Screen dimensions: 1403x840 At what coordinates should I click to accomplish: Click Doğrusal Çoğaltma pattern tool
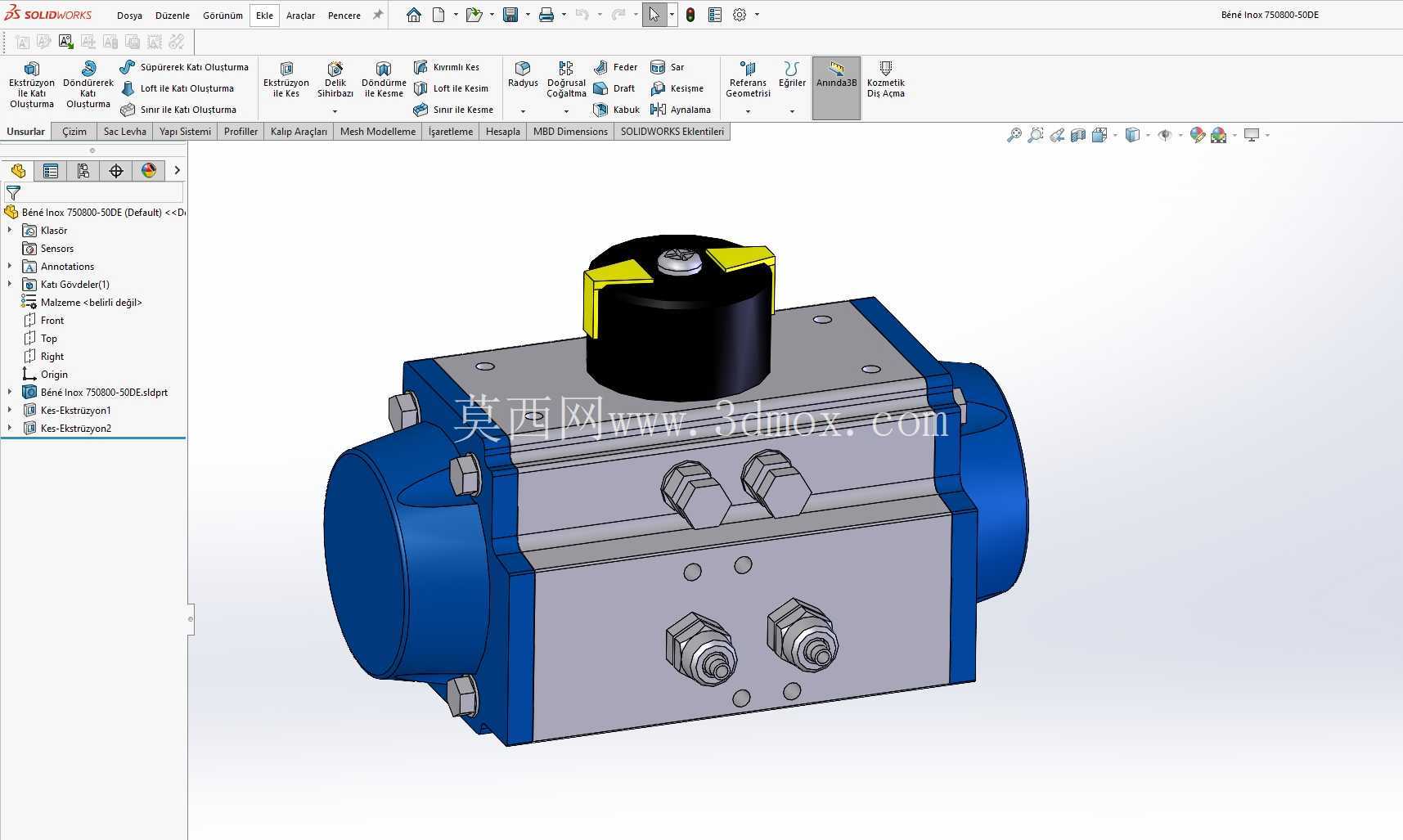[x=566, y=79]
